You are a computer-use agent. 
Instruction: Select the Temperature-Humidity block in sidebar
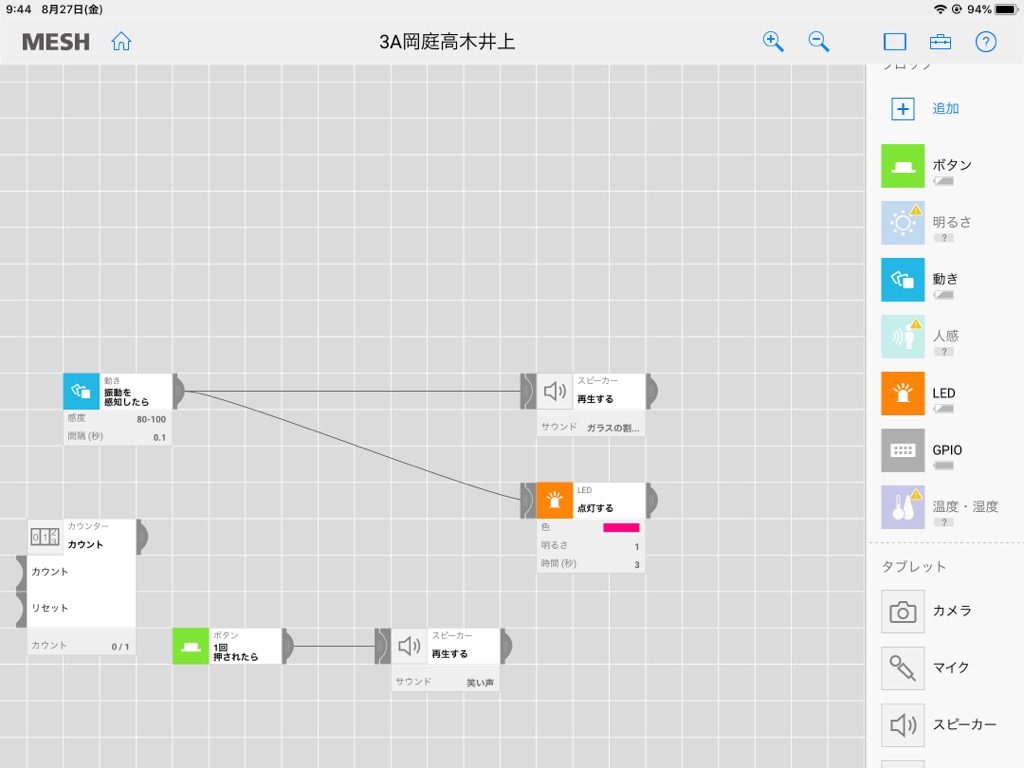(x=903, y=507)
